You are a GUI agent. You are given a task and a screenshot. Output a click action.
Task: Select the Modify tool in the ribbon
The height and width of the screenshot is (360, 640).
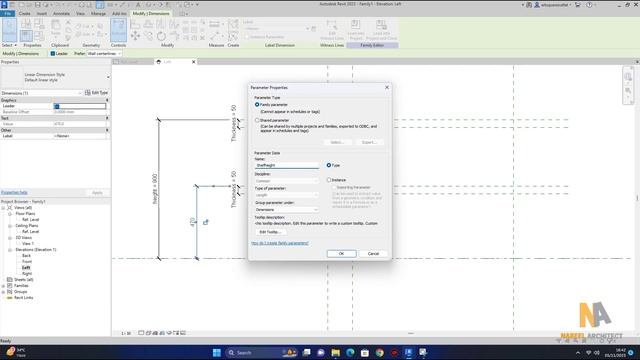tap(9, 29)
